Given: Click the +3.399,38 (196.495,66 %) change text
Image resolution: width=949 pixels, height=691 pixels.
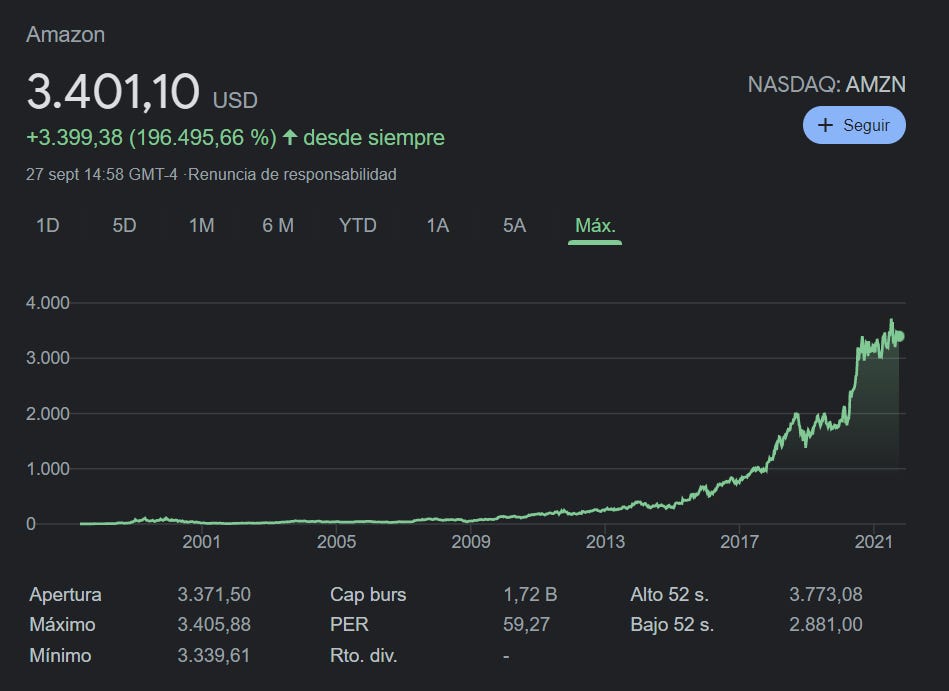Looking at the screenshot, I should point(151,137).
